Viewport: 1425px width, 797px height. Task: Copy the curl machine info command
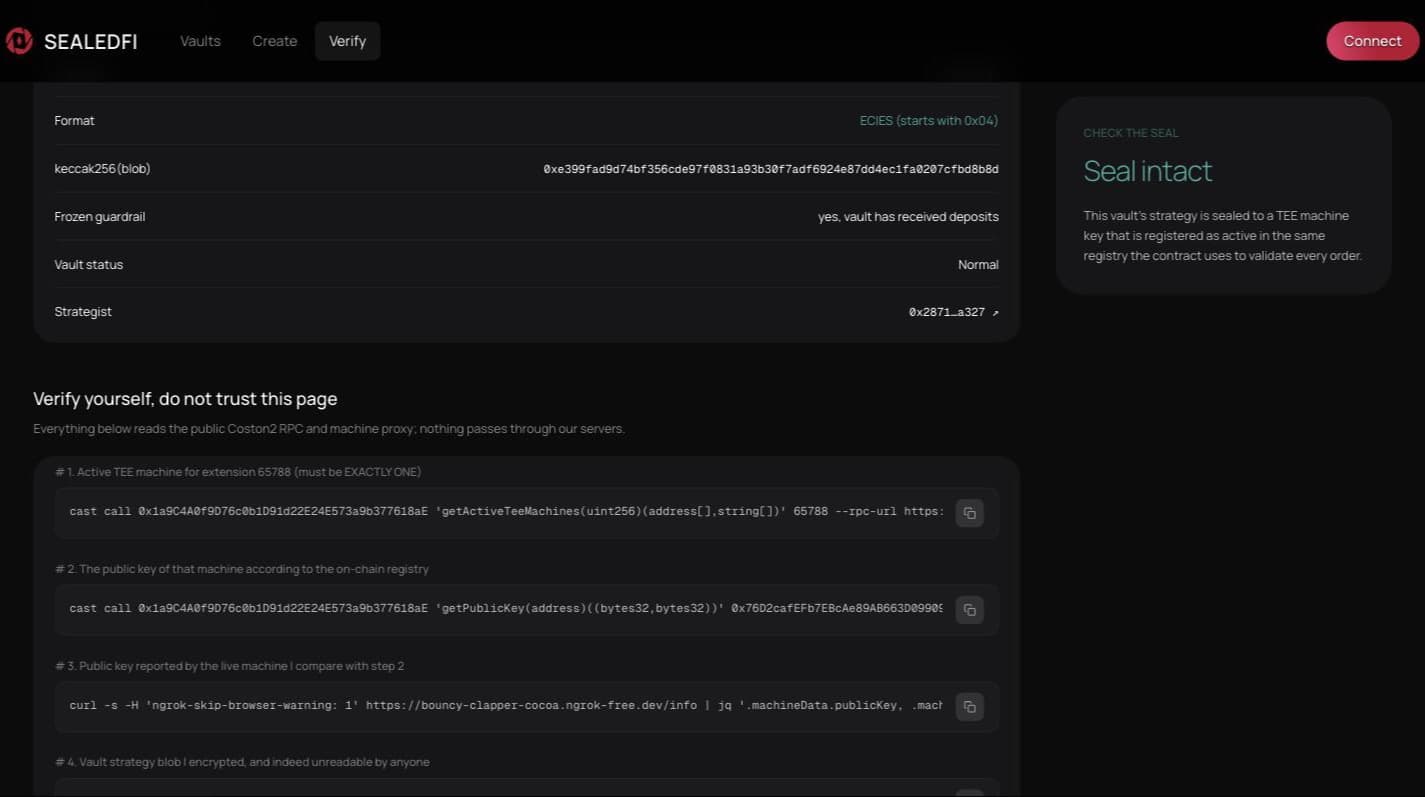[x=969, y=707]
